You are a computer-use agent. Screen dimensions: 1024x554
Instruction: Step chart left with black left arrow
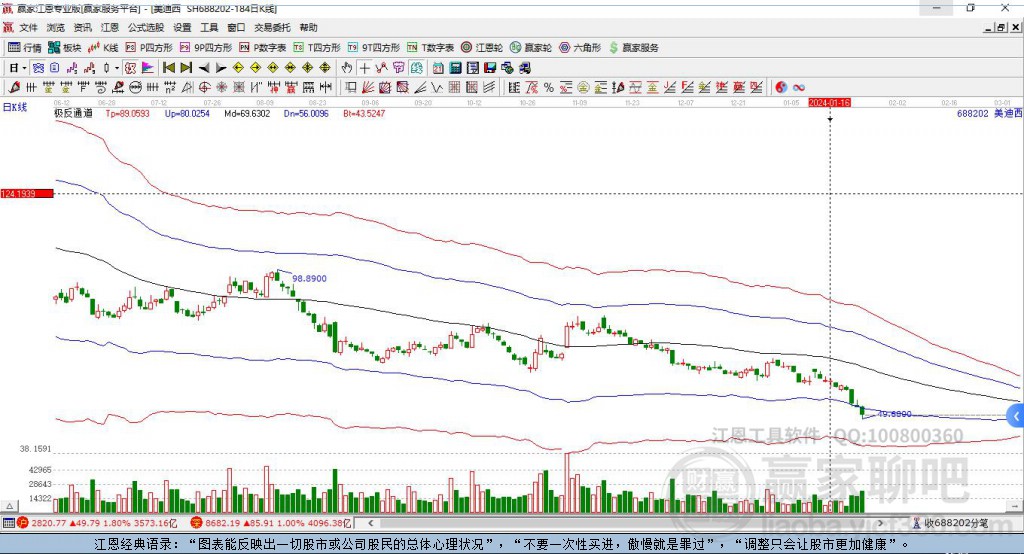point(204,68)
